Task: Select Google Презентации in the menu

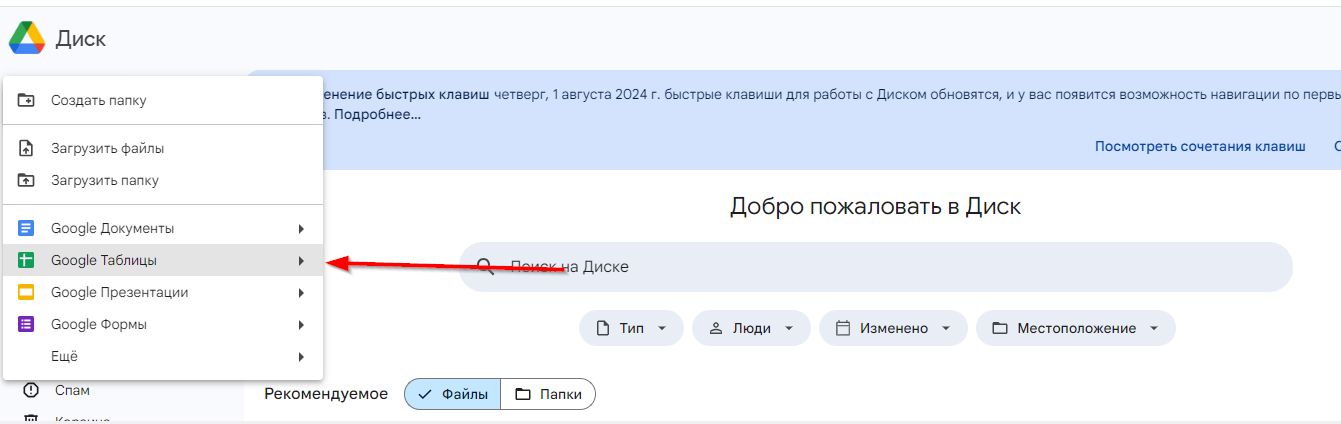Action: click(163, 292)
